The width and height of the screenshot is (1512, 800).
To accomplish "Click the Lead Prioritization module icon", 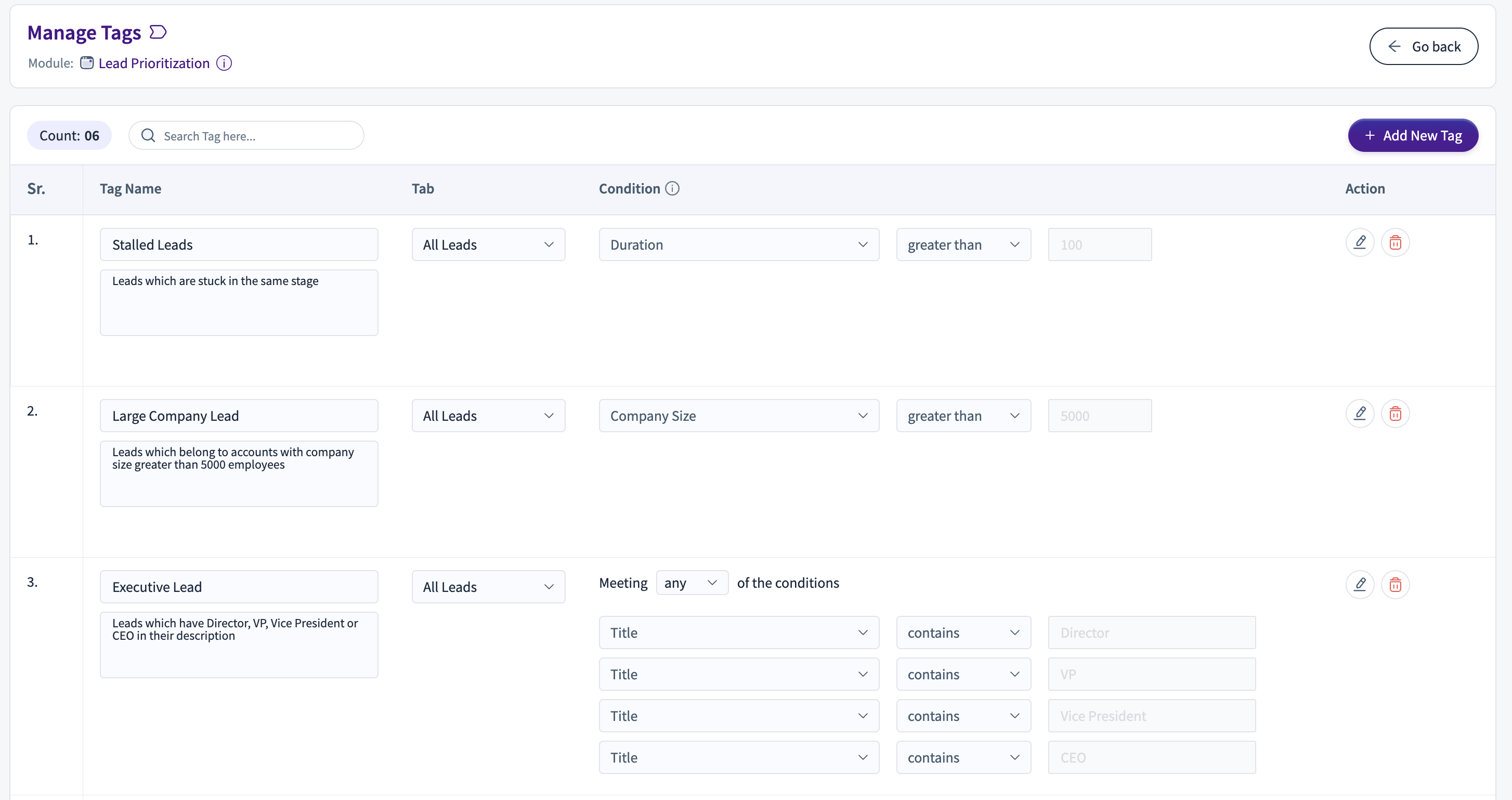I will click(87, 63).
